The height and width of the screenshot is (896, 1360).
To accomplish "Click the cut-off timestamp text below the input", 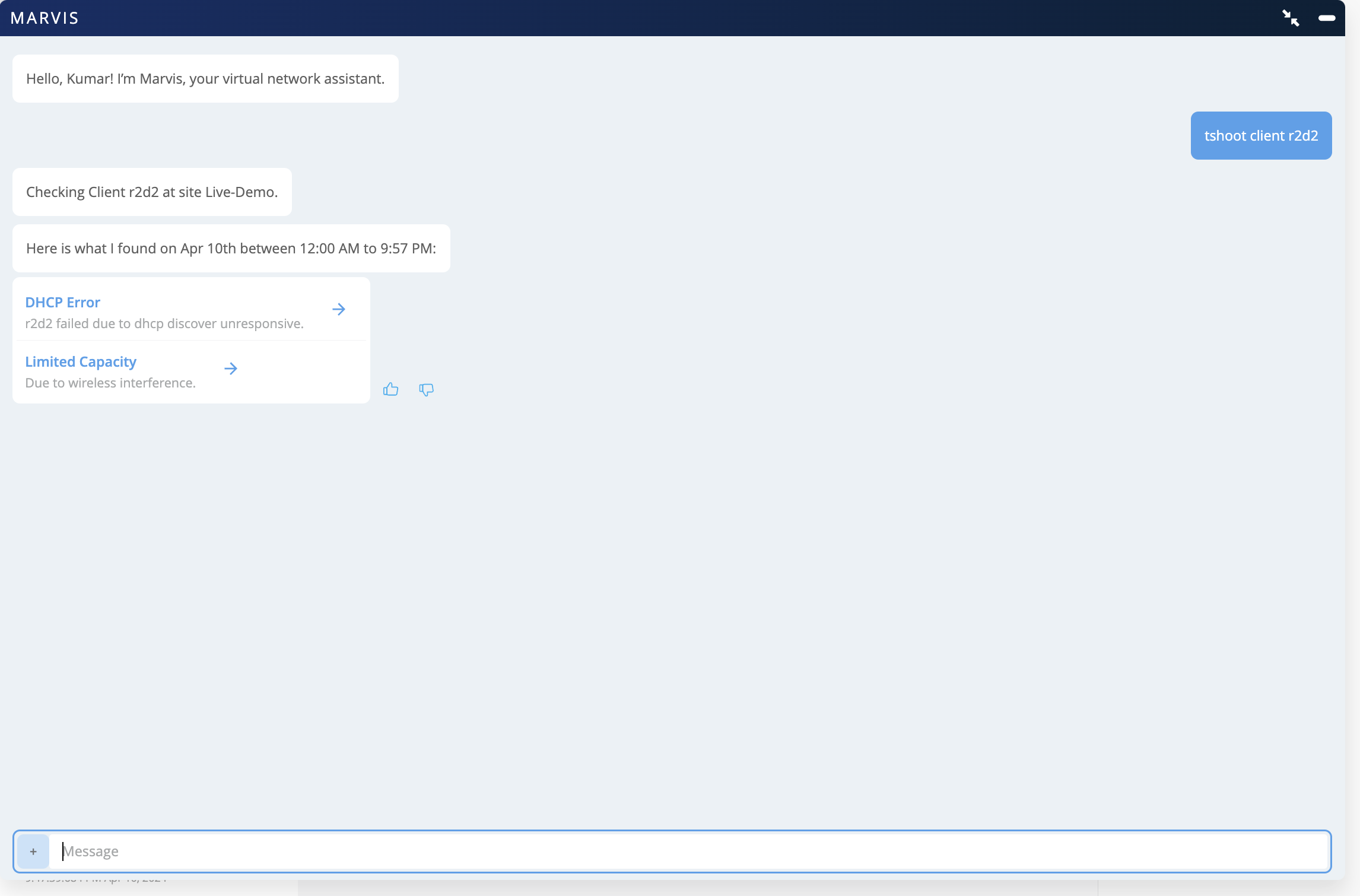I will tap(96, 879).
